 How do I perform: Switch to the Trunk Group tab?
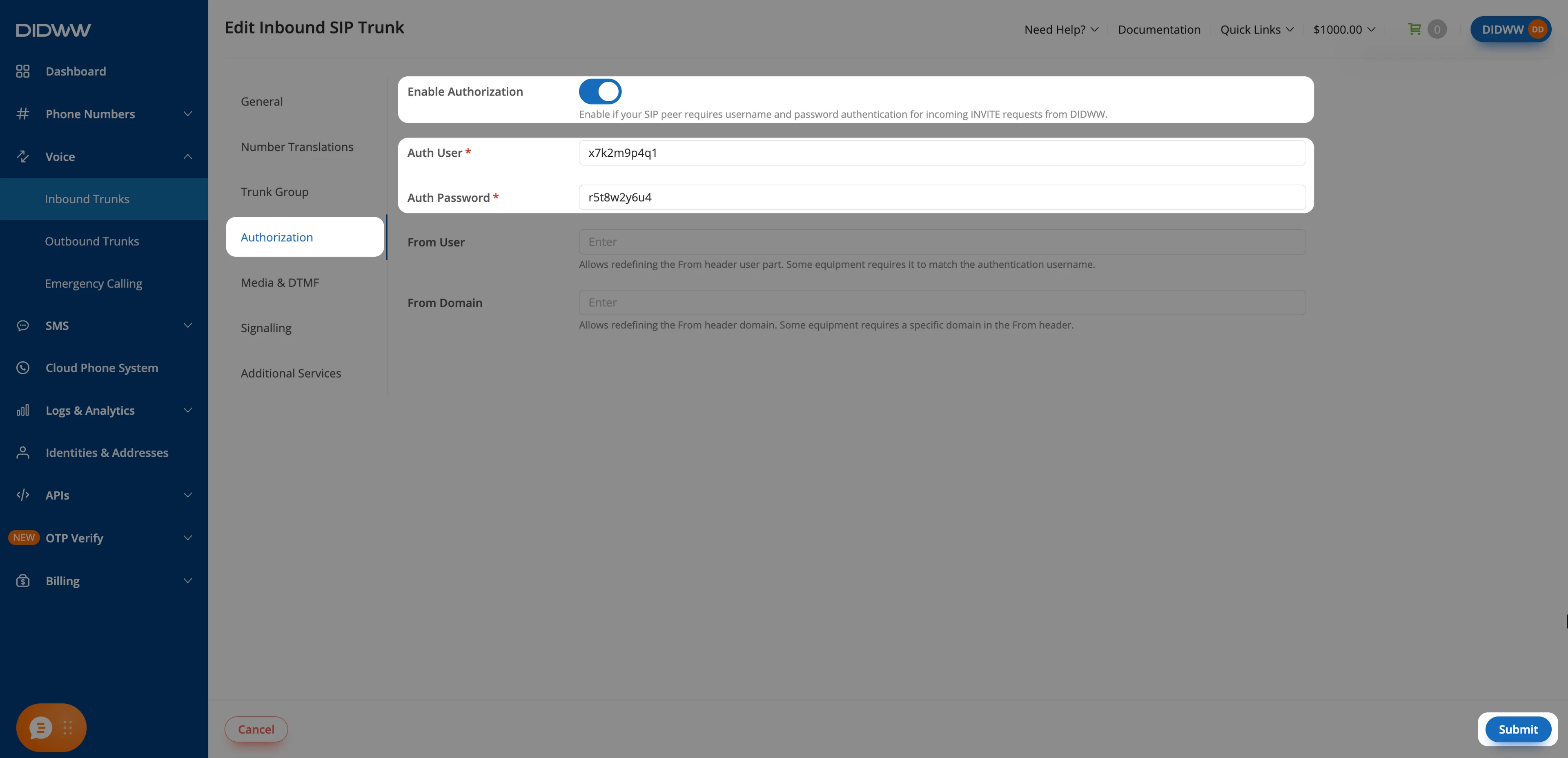(274, 191)
